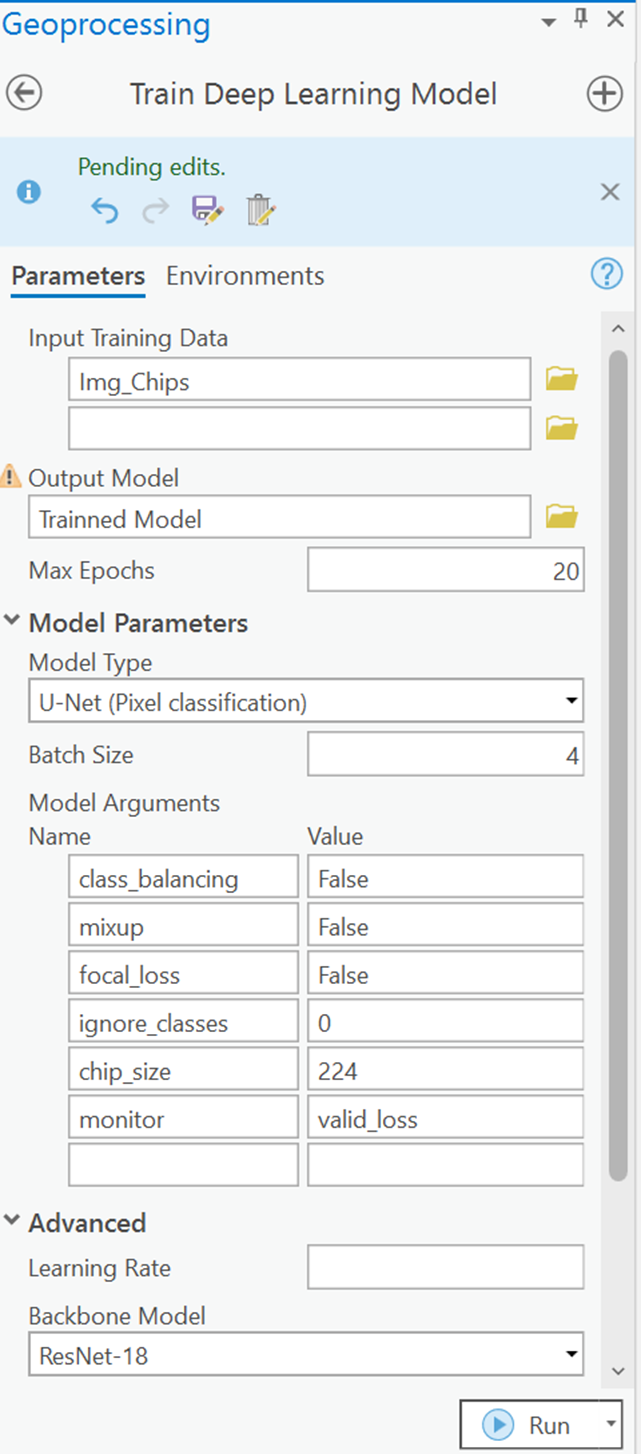Click Output Model warning icon

tap(11, 476)
